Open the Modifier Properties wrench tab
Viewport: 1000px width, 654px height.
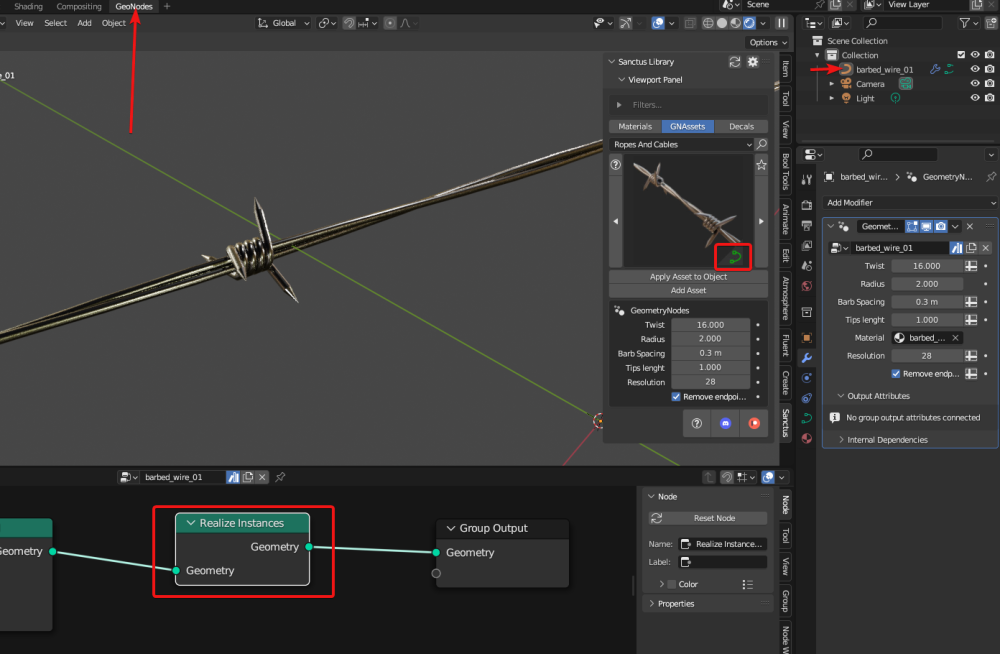coord(807,356)
